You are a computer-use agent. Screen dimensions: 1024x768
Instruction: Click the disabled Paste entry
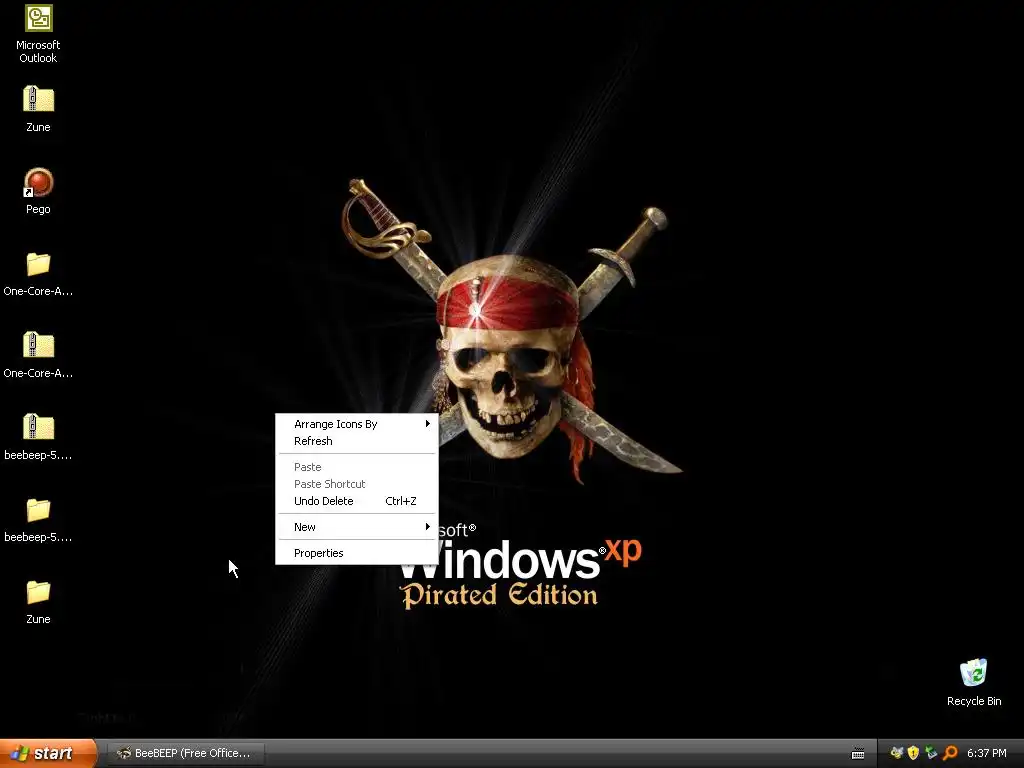point(357,467)
